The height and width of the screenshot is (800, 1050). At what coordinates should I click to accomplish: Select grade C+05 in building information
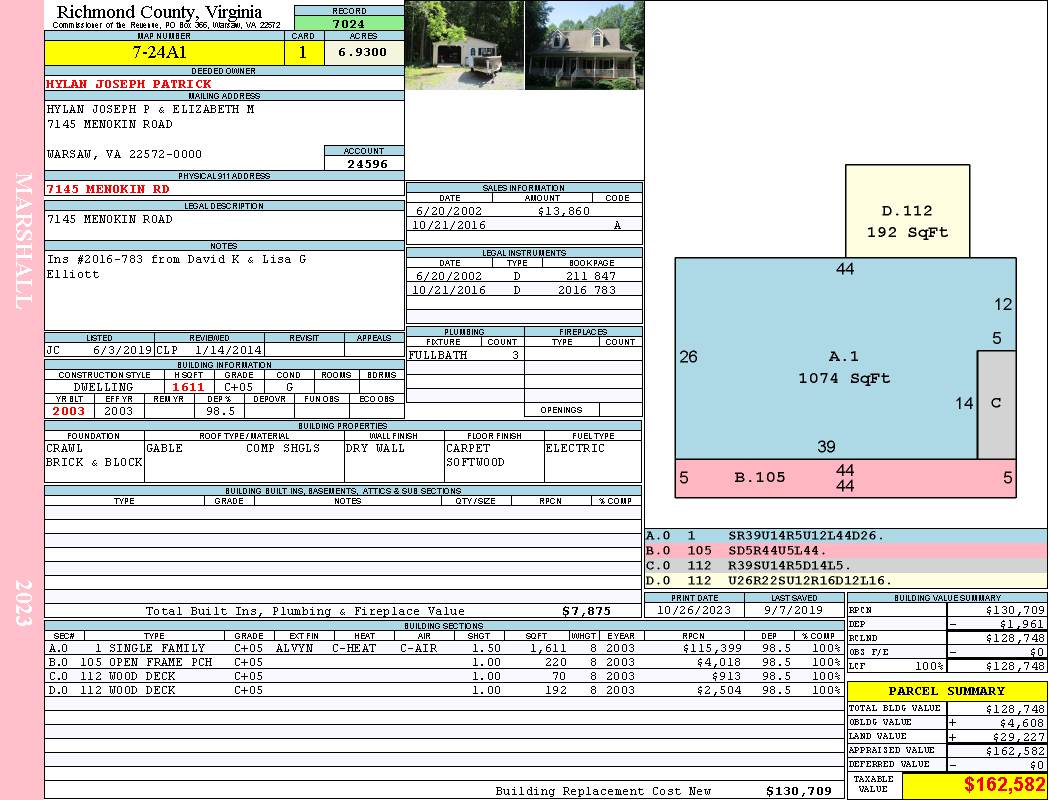[238, 388]
